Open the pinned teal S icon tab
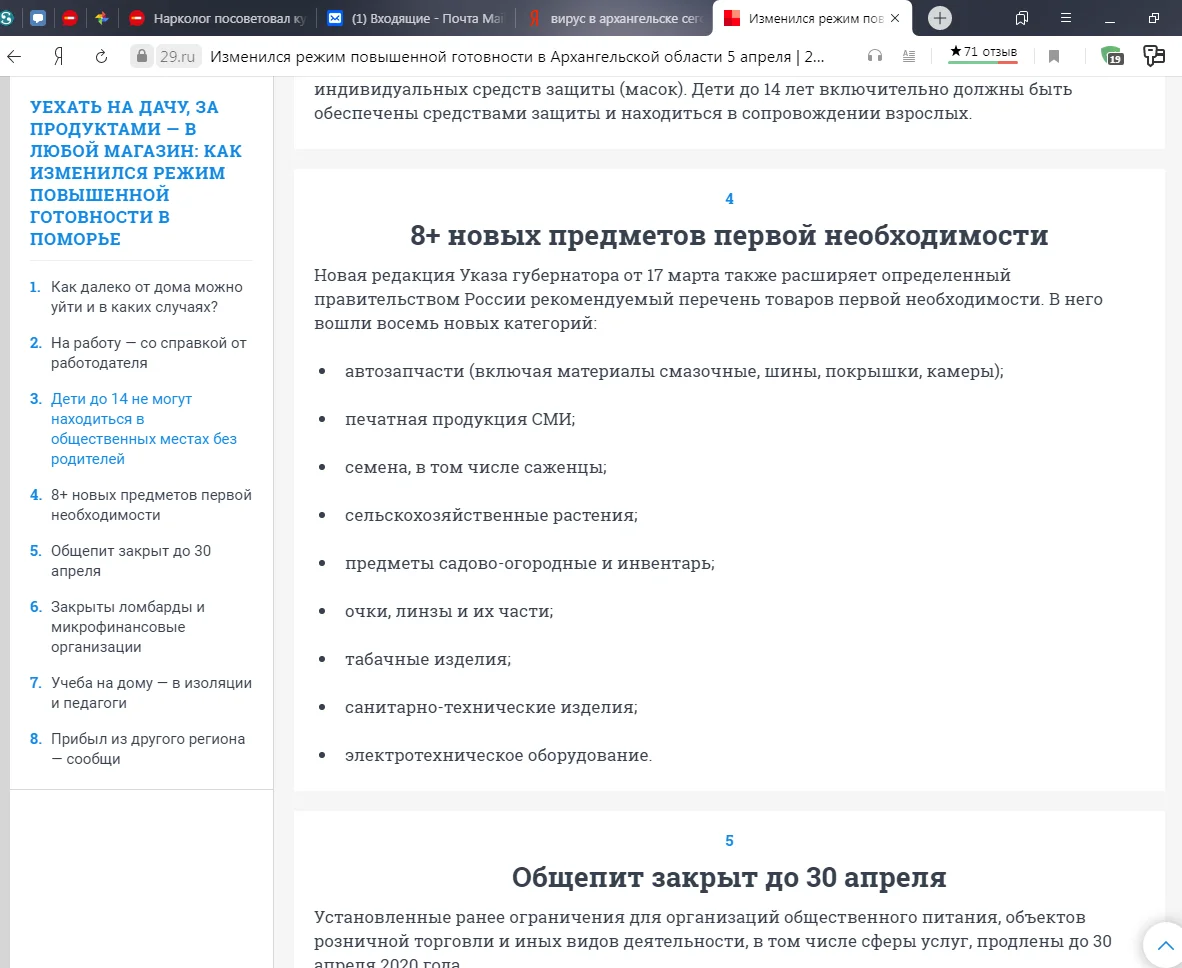1182x968 pixels. click(7, 18)
